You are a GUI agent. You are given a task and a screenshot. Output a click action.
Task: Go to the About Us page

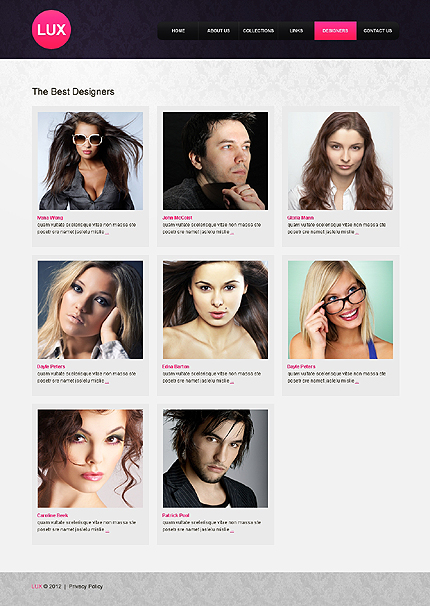coord(218,31)
